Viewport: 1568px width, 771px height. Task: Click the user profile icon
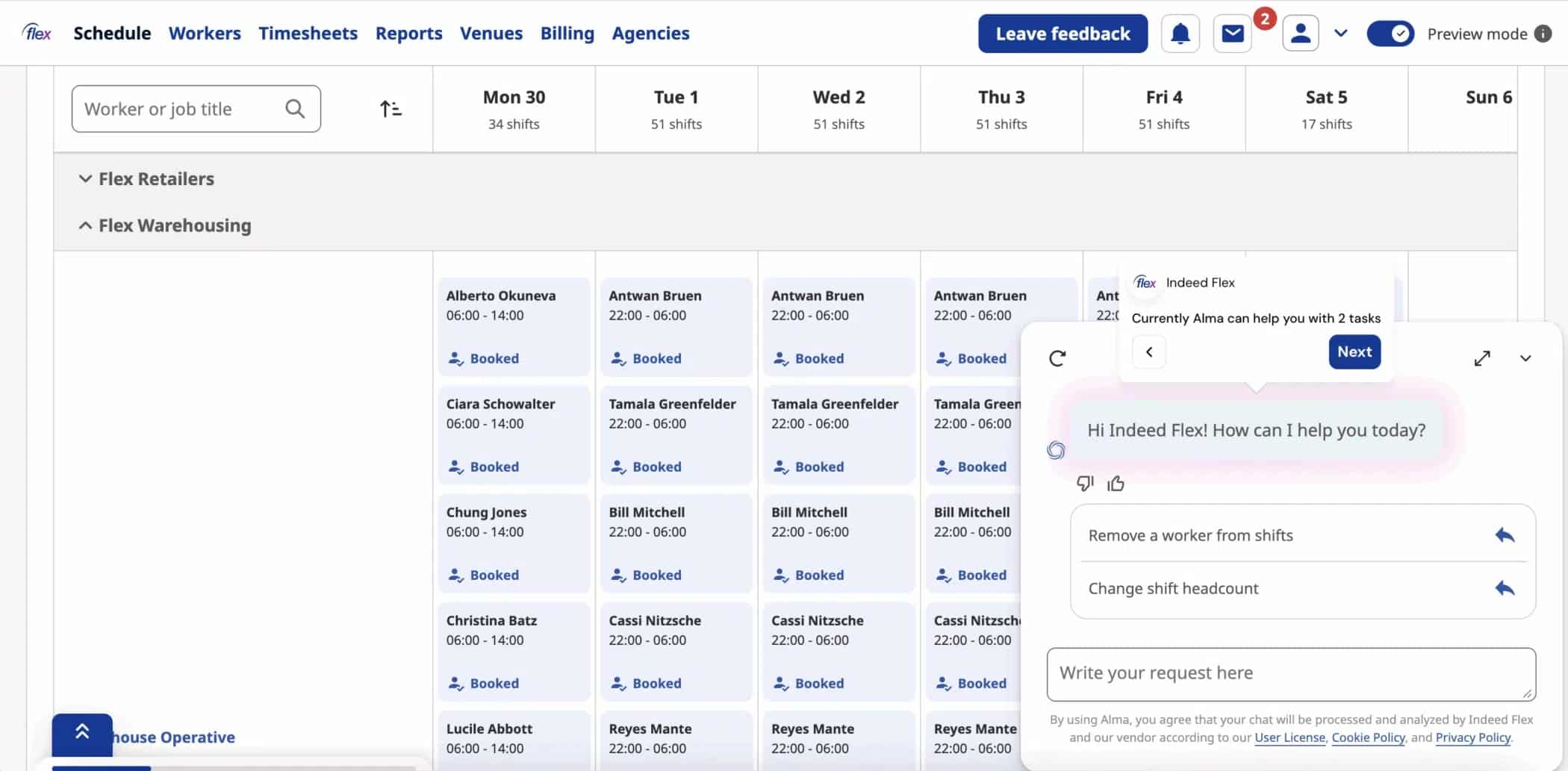pos(1300,34)
